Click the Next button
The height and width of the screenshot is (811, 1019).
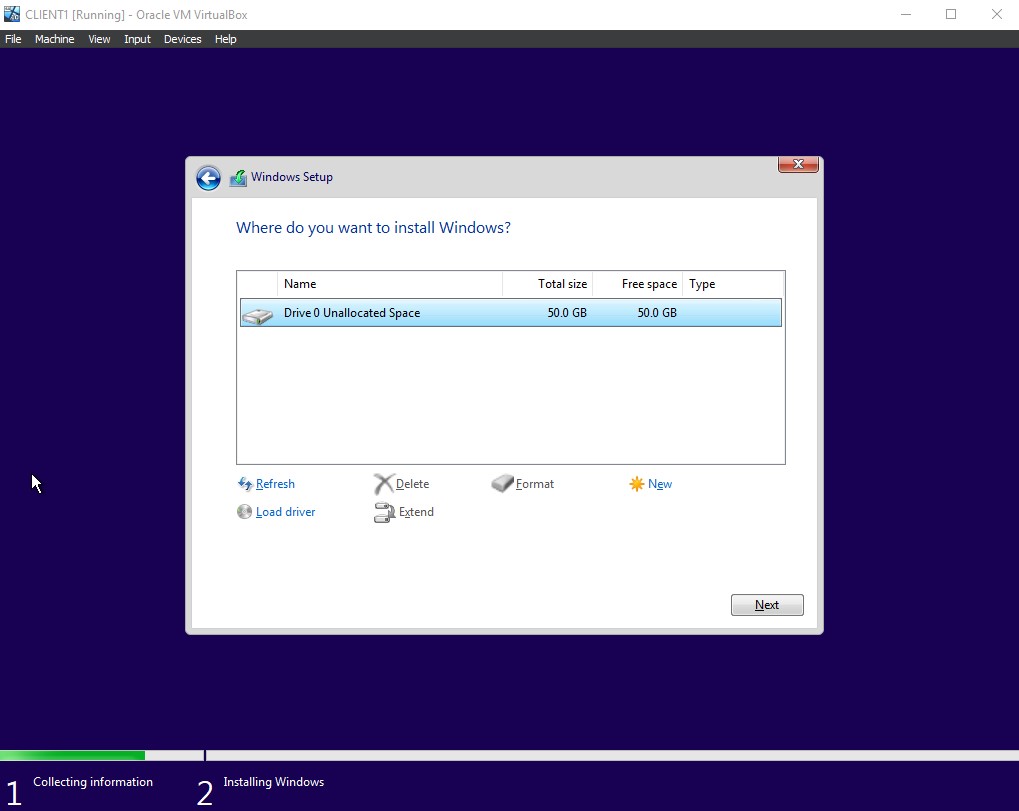767,605
